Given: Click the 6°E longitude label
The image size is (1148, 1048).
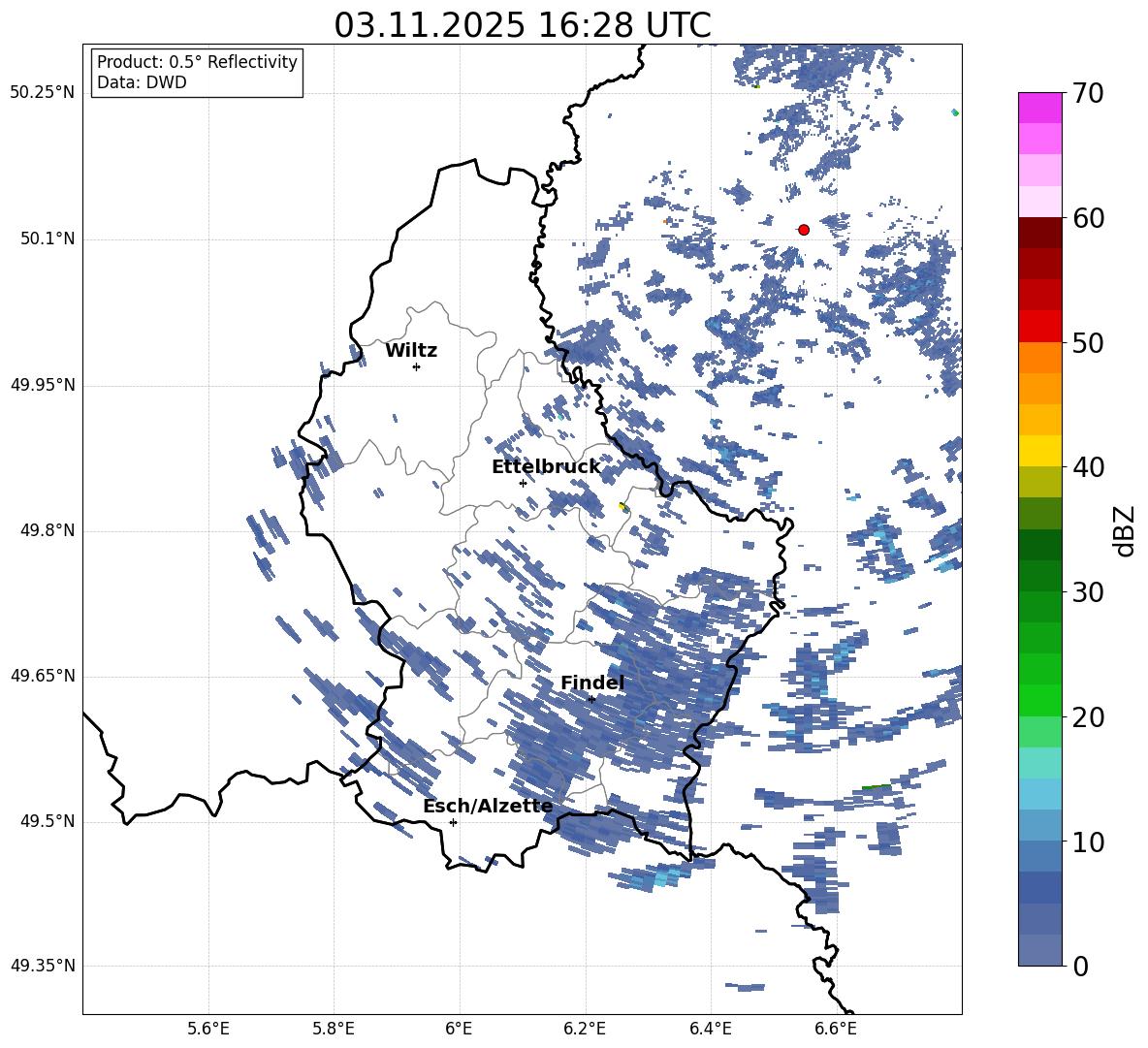Looking at the screenshot, I should pos(459,1029).
